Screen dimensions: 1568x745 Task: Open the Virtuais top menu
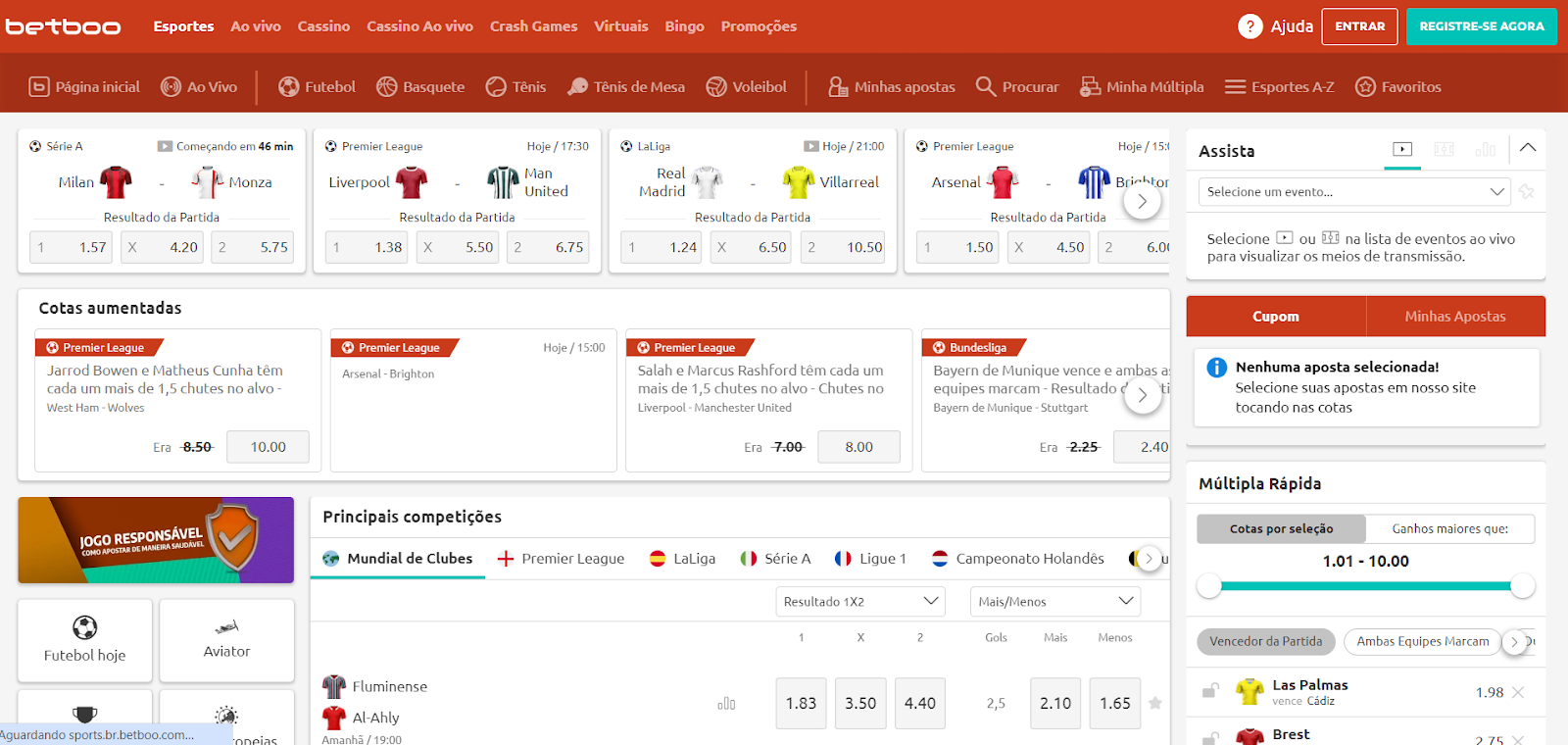coord(621,26)
